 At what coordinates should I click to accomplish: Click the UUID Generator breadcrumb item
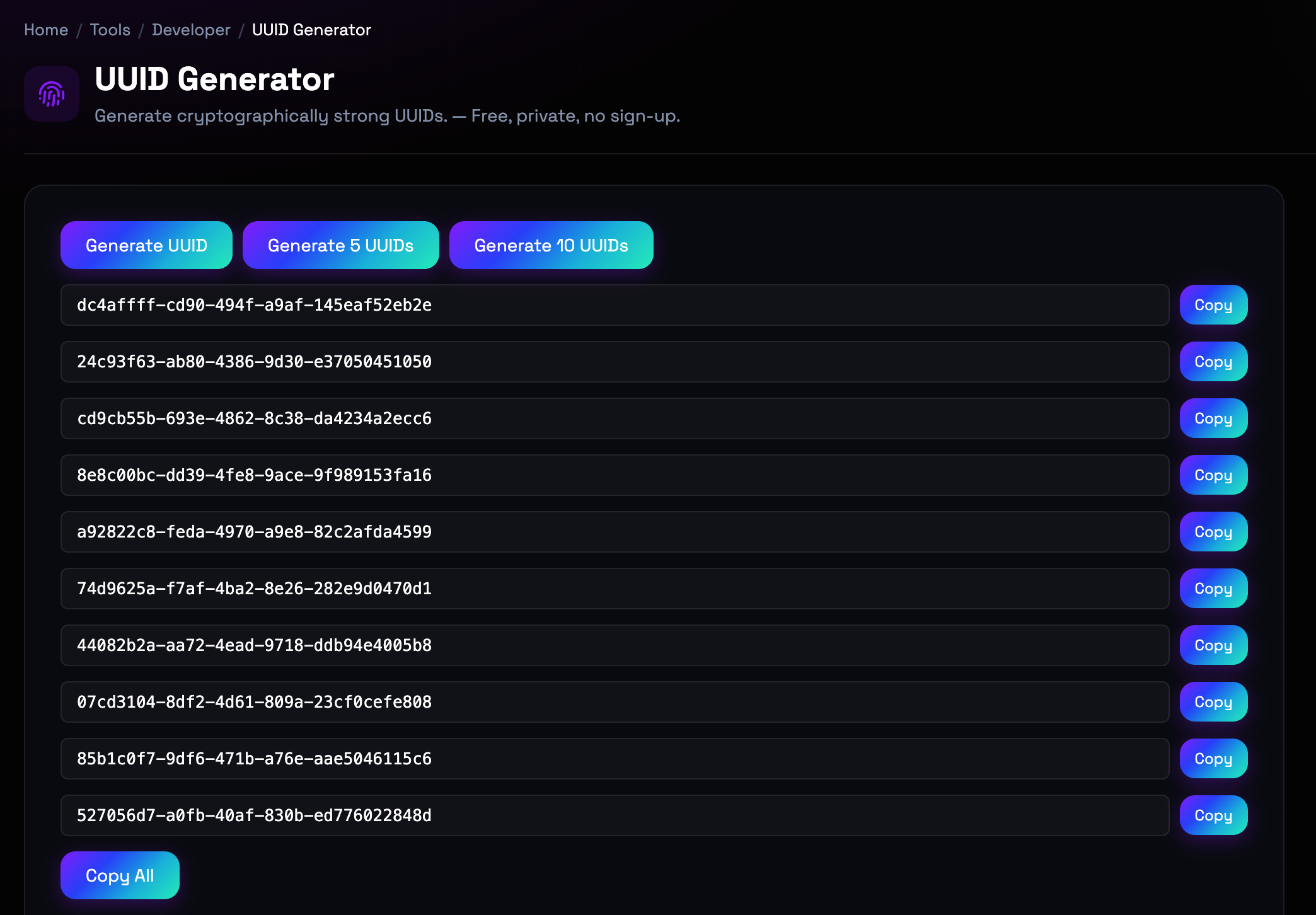311,30
